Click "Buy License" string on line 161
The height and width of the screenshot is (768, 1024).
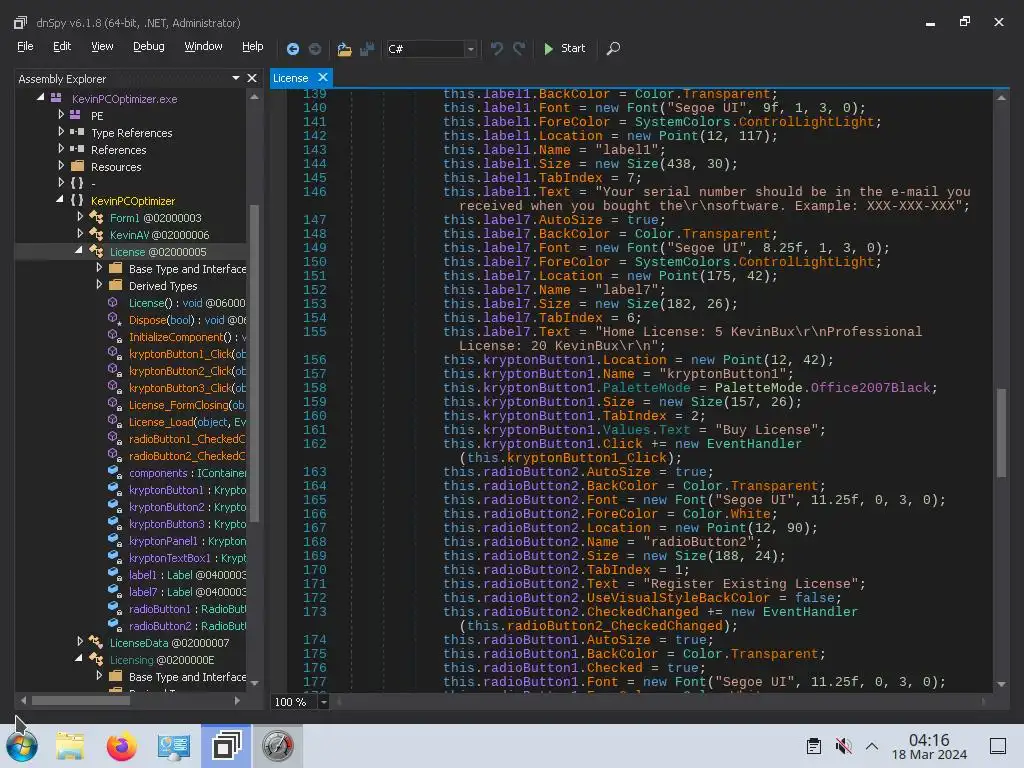[x=767, y=430]
